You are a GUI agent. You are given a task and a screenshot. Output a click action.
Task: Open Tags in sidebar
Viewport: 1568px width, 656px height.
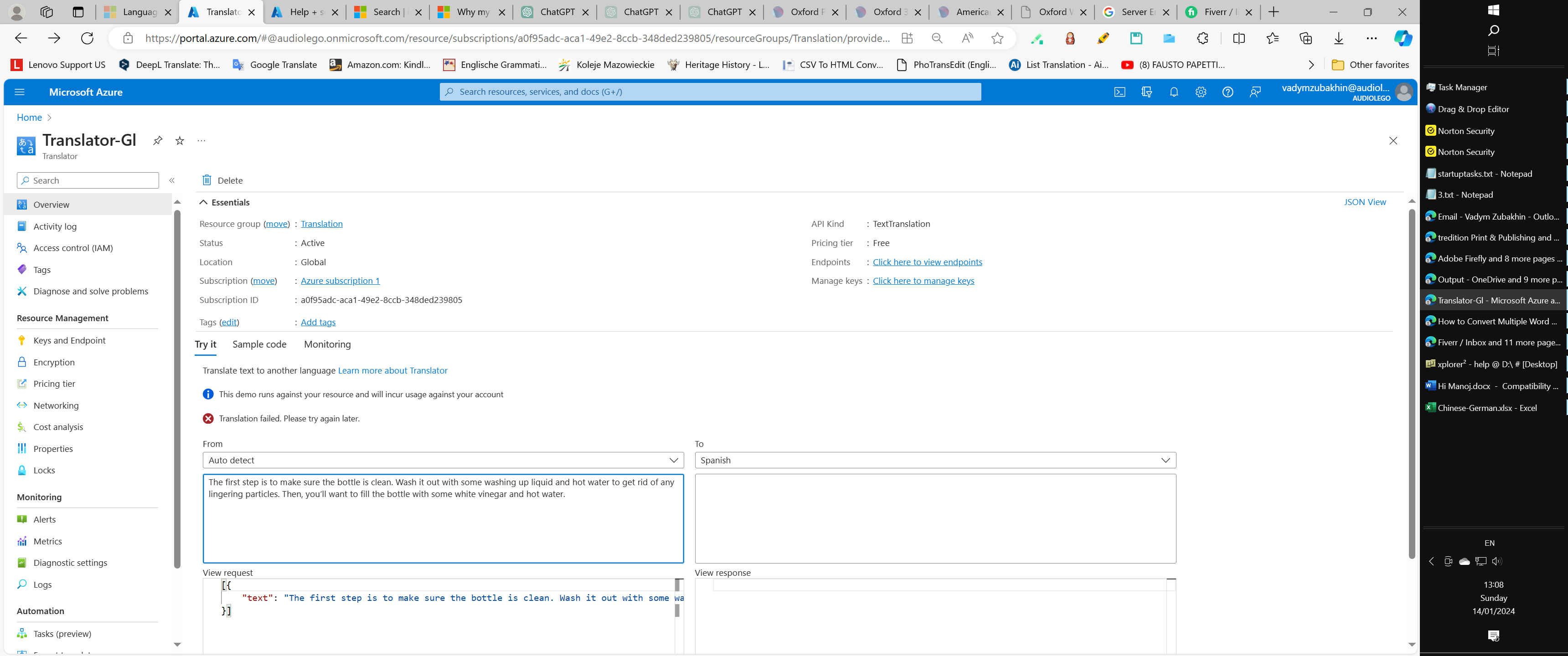(x=42, y=270)
